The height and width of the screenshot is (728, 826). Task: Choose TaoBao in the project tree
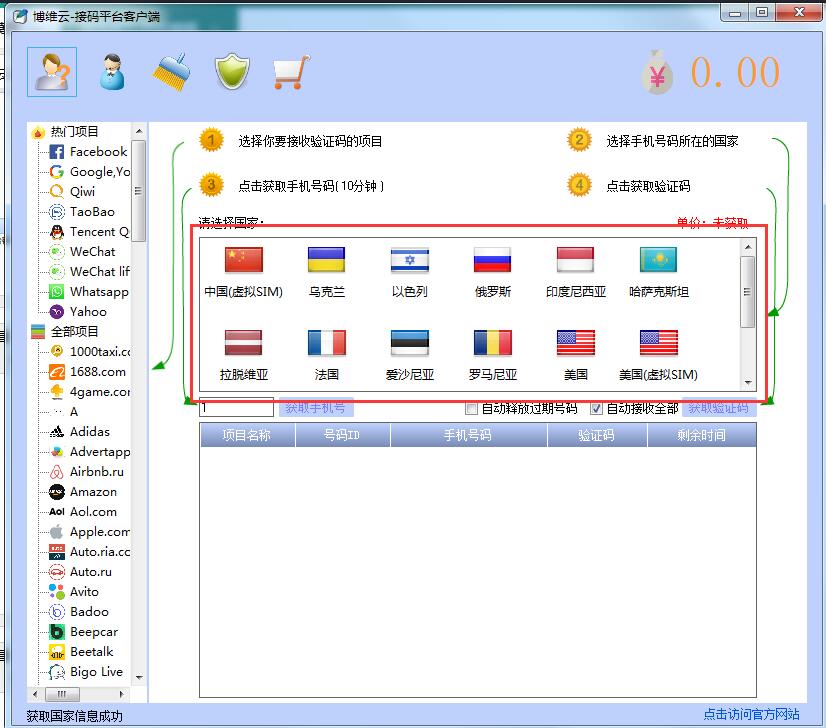[x=82, y=212]
